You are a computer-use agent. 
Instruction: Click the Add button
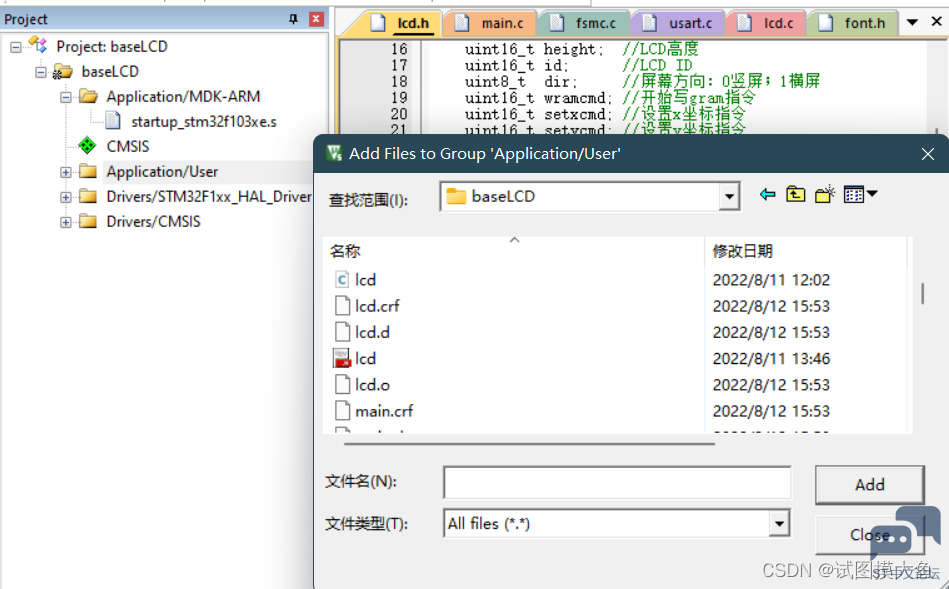tap(870, 484)
